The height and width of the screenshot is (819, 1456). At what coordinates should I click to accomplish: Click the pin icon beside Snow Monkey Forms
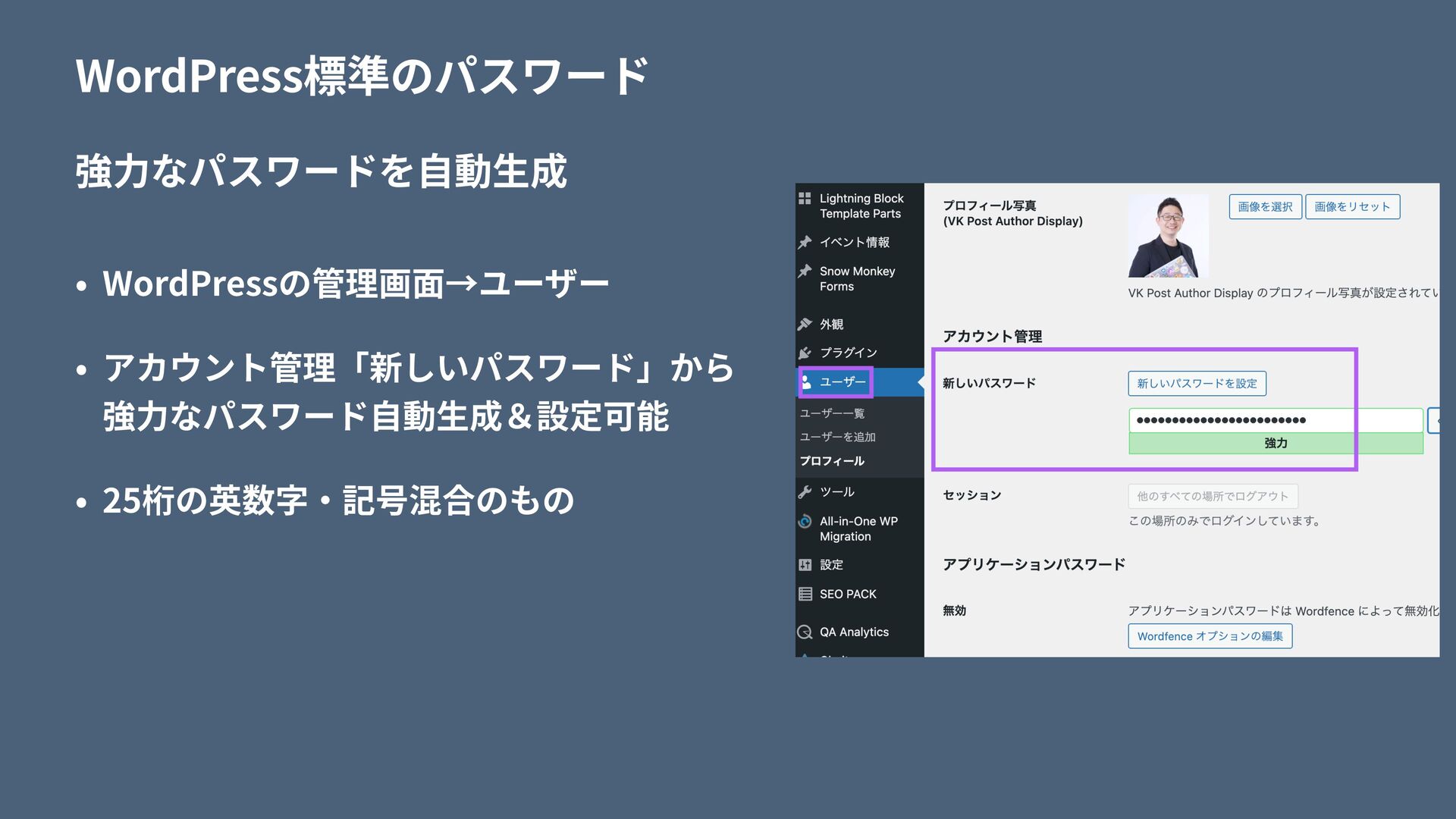[805, 271]
